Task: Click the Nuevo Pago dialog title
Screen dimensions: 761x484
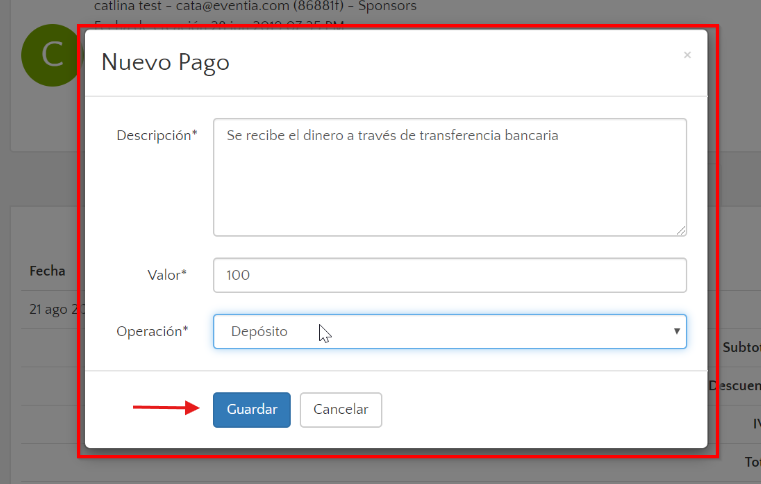Action: 166,63
